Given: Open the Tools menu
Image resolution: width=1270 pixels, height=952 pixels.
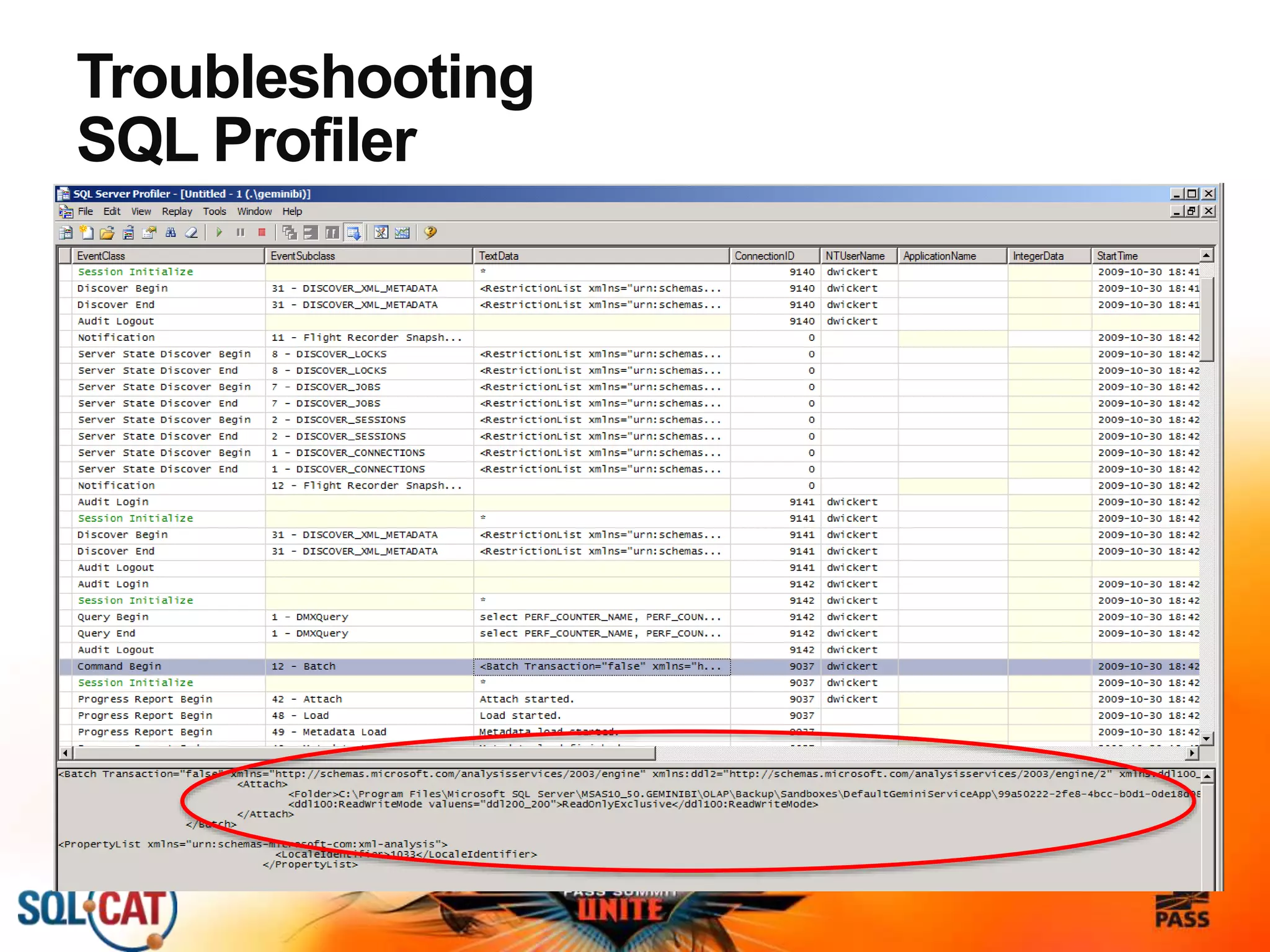Looking at the screenshot, I should tap(215, 211).
